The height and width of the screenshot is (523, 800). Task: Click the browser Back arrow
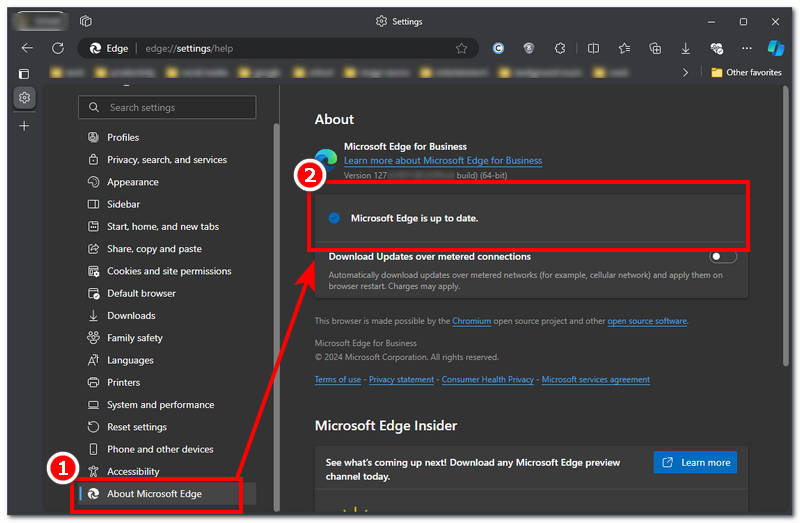coord(27,48)
